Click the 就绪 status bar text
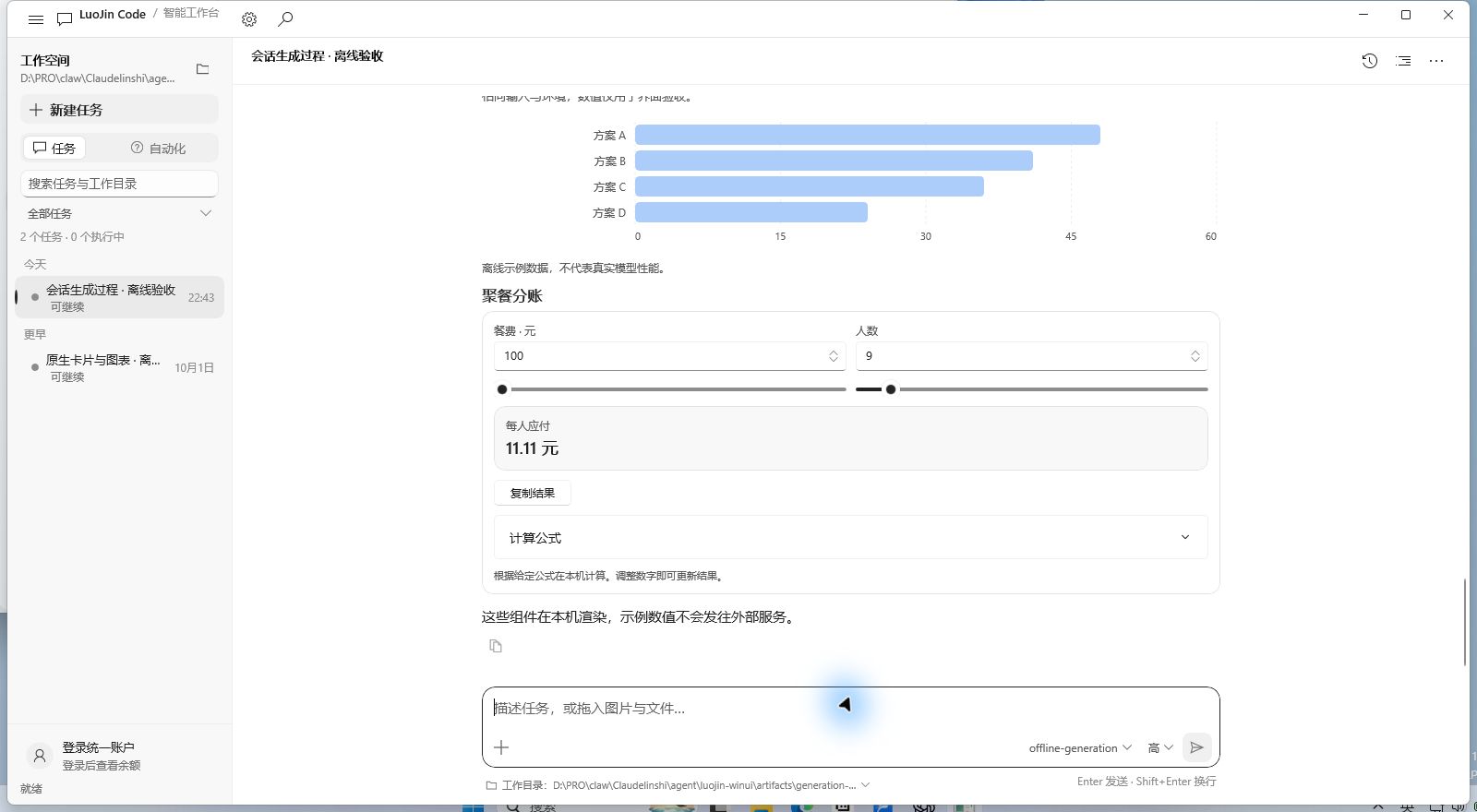The width and height of the screenshot is (1477, 812). point(31,789)
